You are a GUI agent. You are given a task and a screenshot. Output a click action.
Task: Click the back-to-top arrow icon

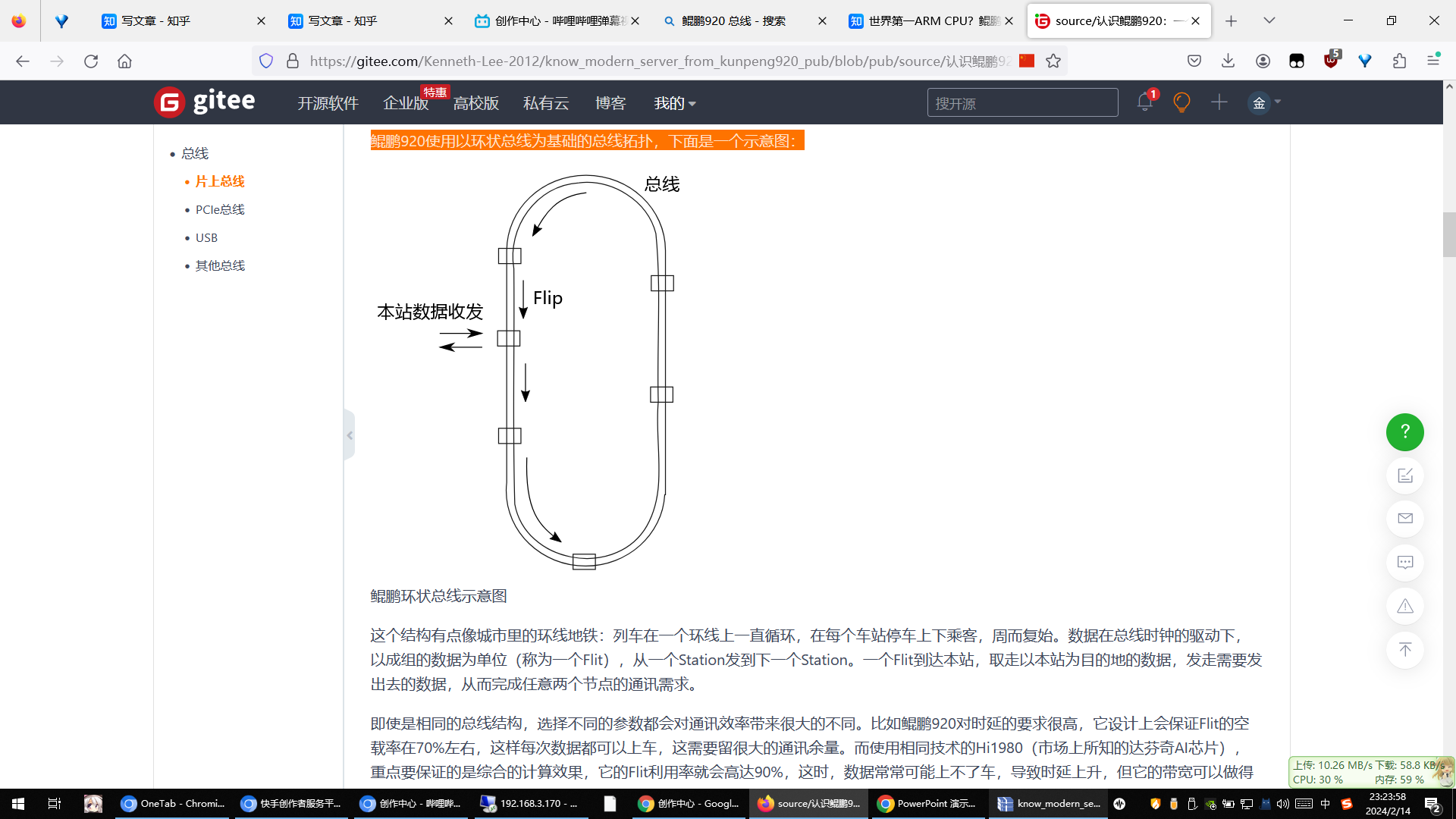(1404, 649)
